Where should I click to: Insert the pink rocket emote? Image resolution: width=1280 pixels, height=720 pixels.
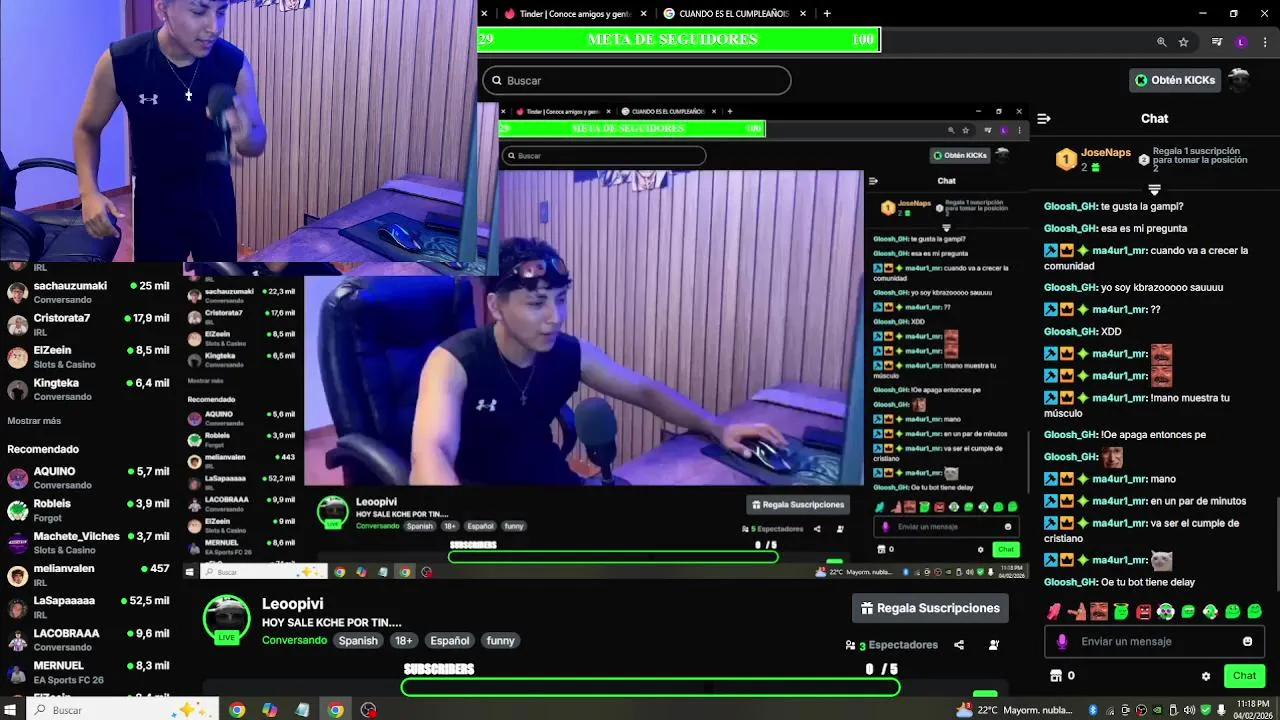click(1054, 611)
